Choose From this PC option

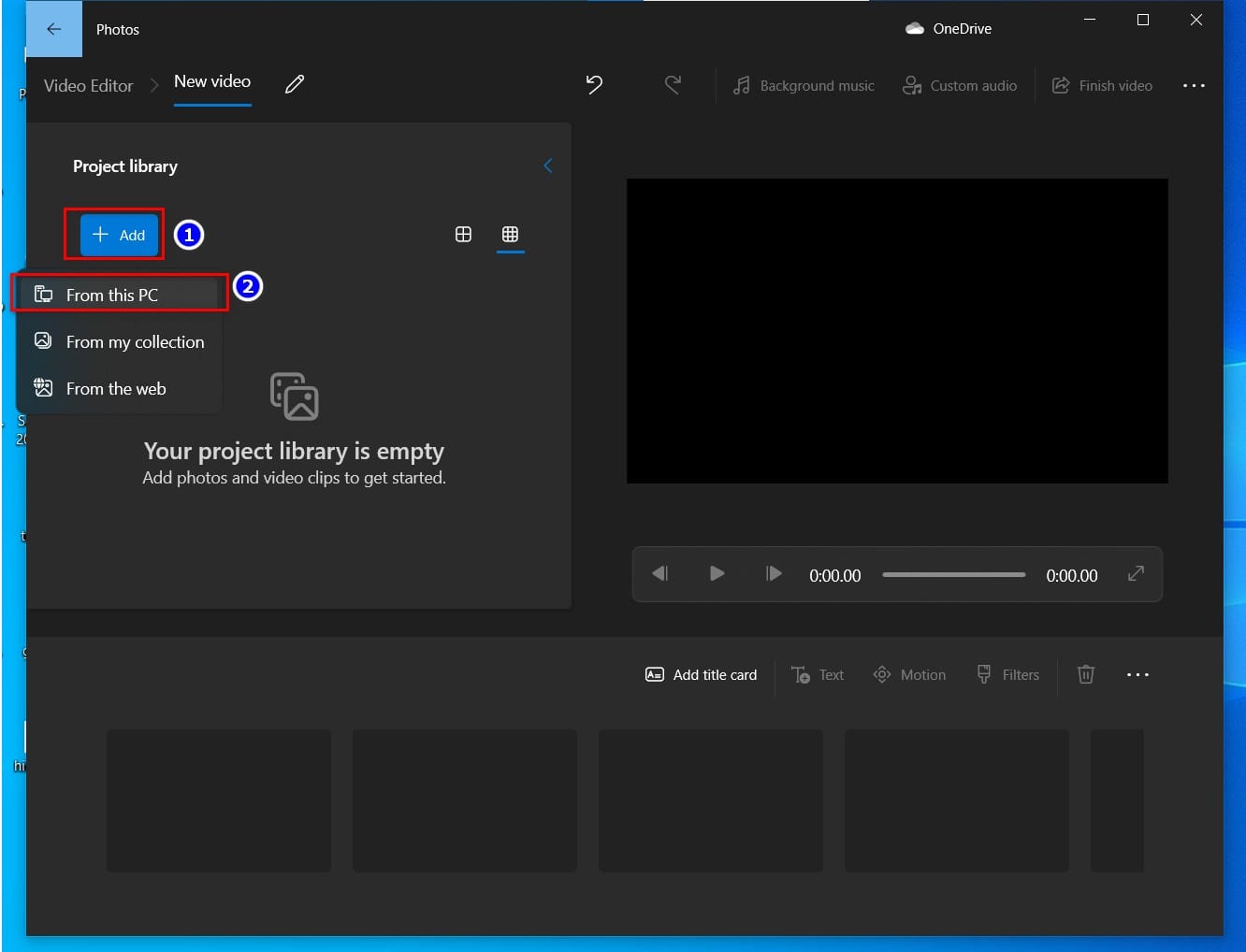120,295
